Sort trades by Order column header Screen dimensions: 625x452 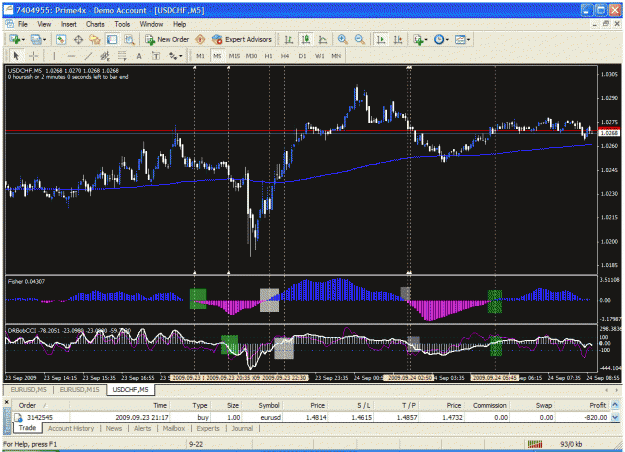pos(27,405)
